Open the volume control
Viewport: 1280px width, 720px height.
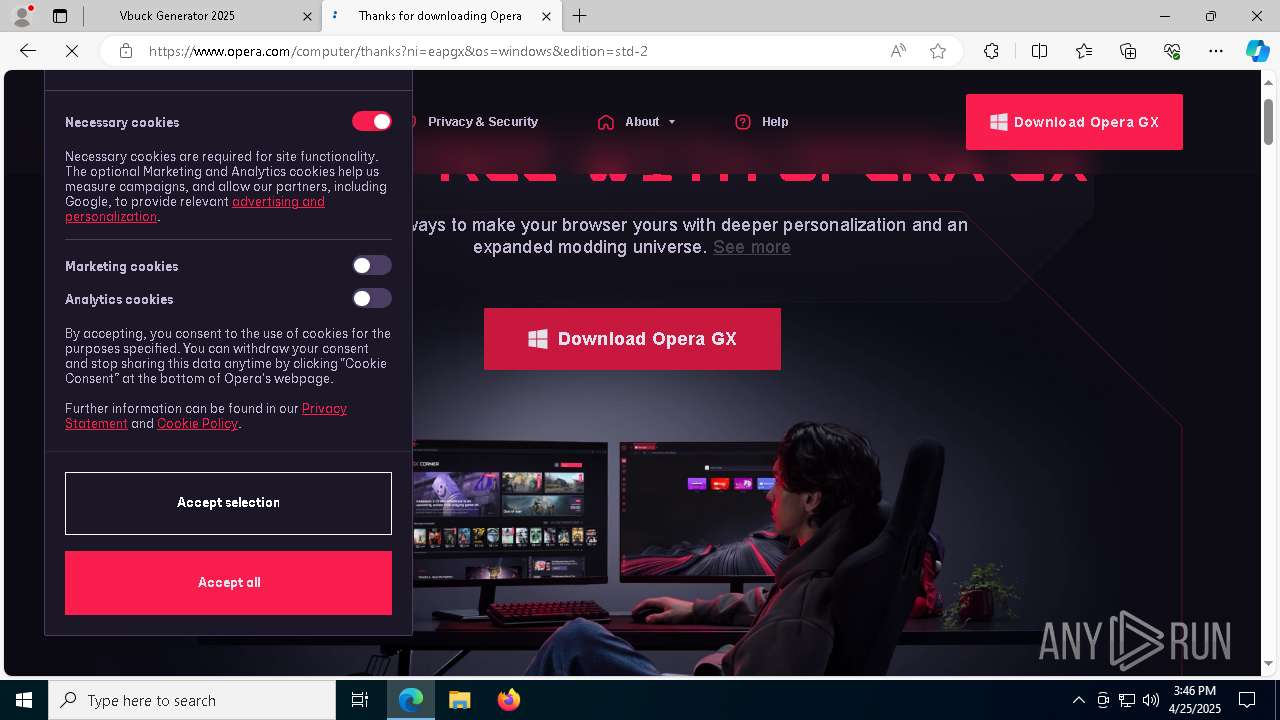tap(1151, 700)
